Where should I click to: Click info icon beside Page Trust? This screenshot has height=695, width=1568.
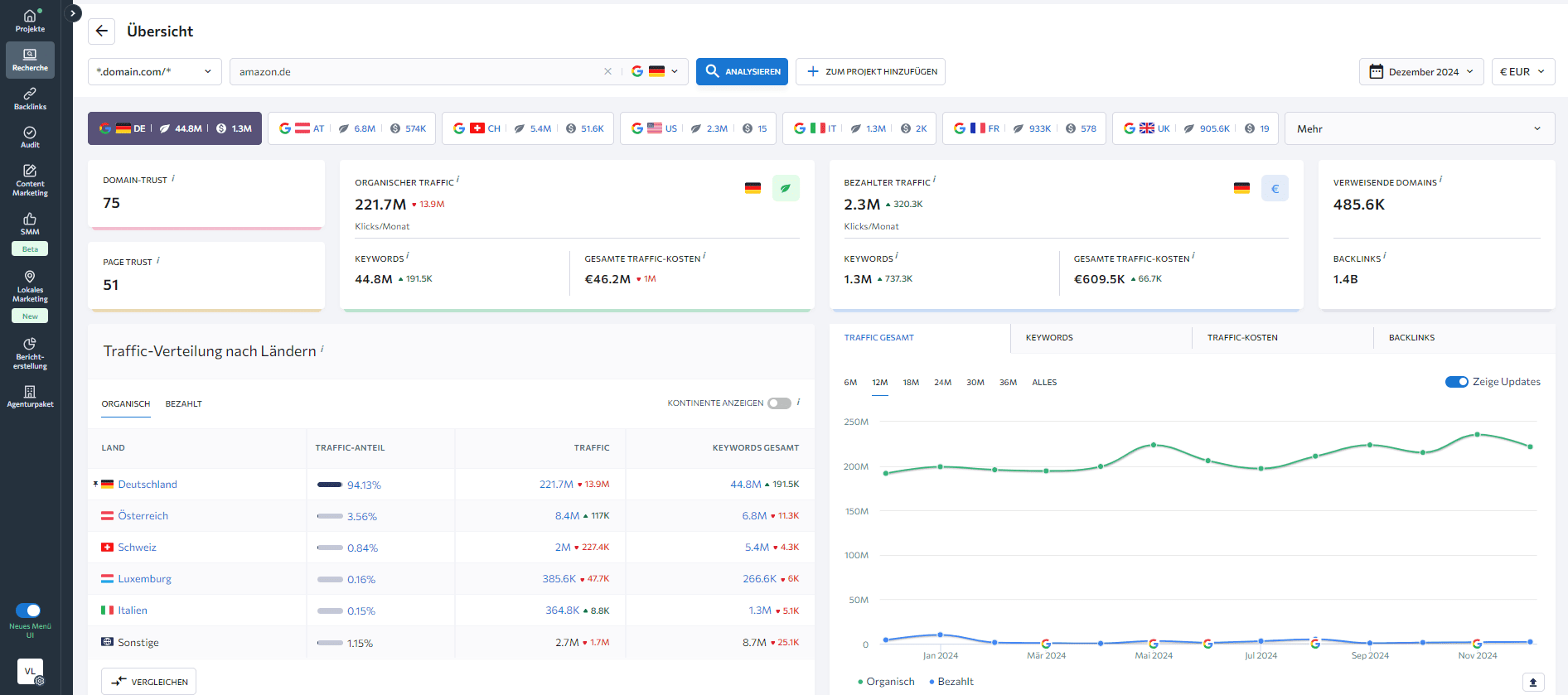(158, 260)
